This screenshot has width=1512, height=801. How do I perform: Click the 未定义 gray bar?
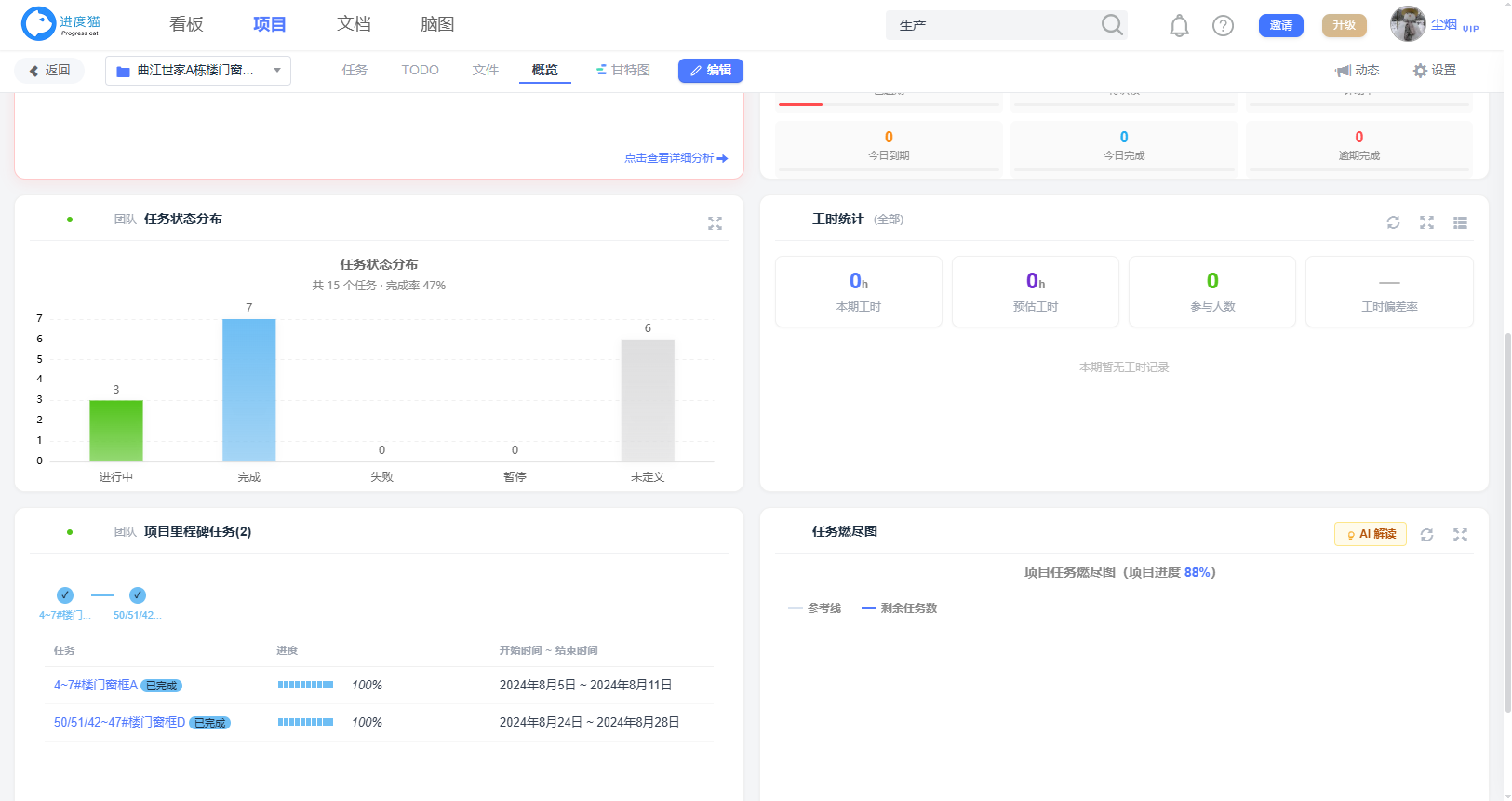point(648,400)
